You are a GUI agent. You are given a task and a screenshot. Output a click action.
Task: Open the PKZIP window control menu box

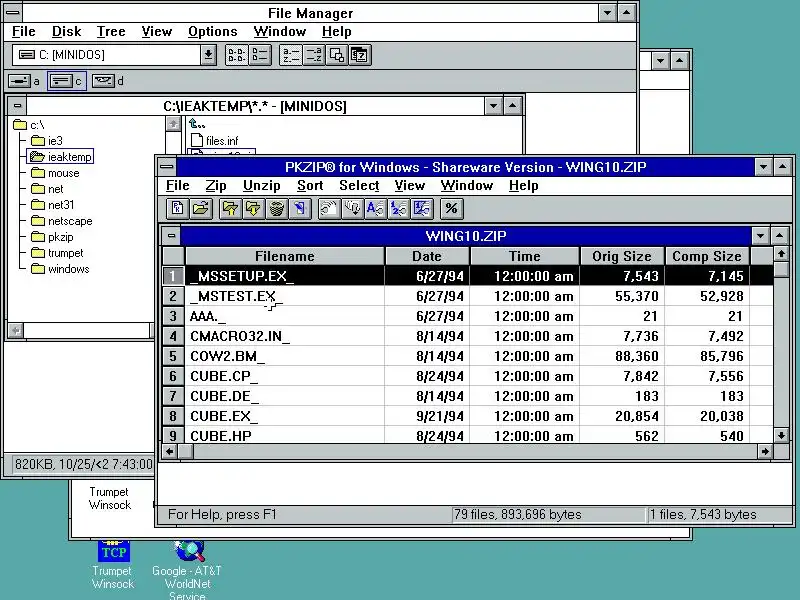coord(166,167)
